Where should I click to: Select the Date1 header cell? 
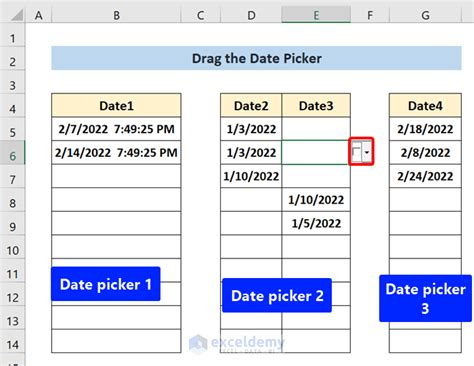[x=116, y=106]
